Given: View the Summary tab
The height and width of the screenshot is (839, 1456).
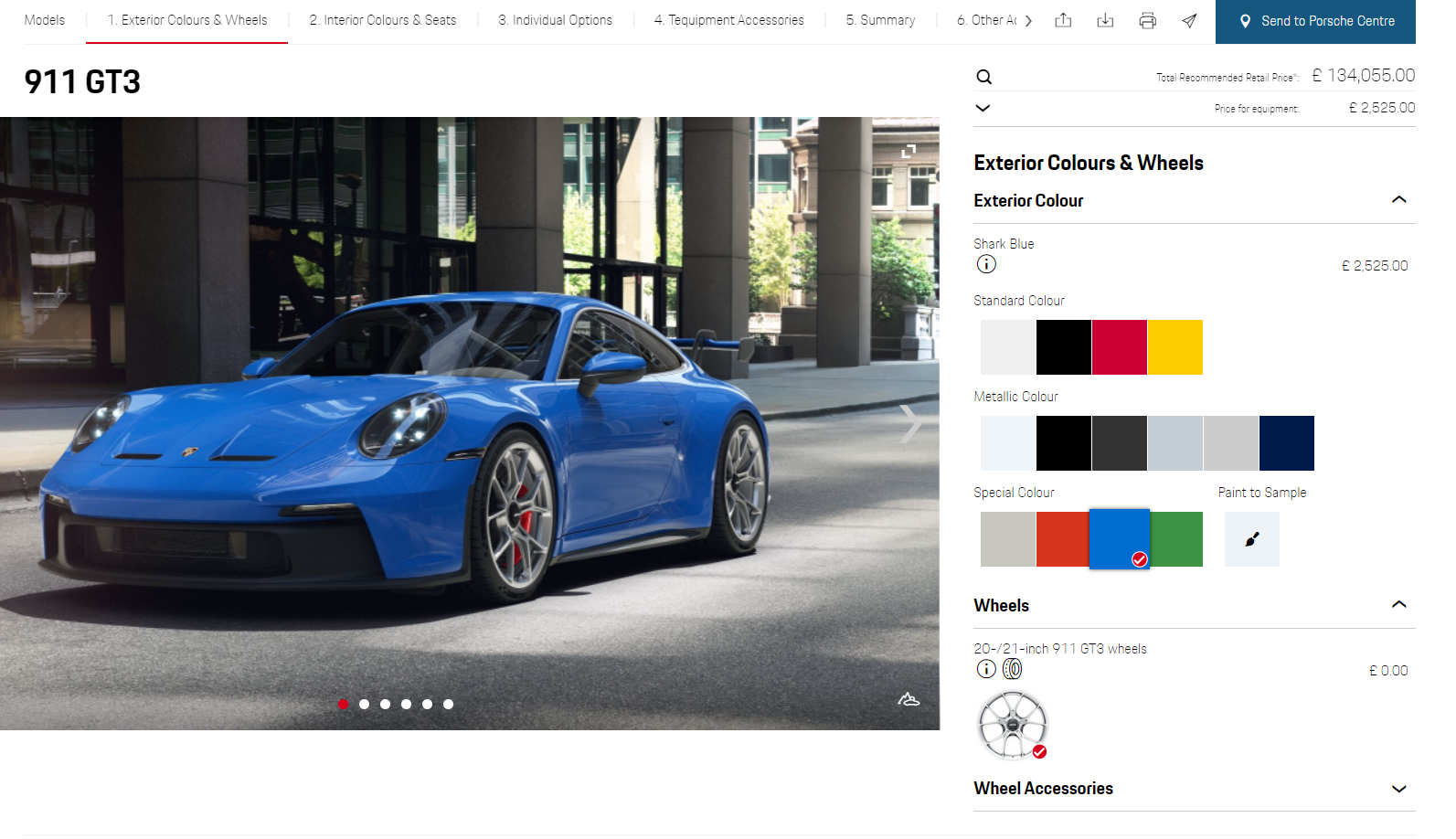Looking at the screenshot, I should [880, 20].
